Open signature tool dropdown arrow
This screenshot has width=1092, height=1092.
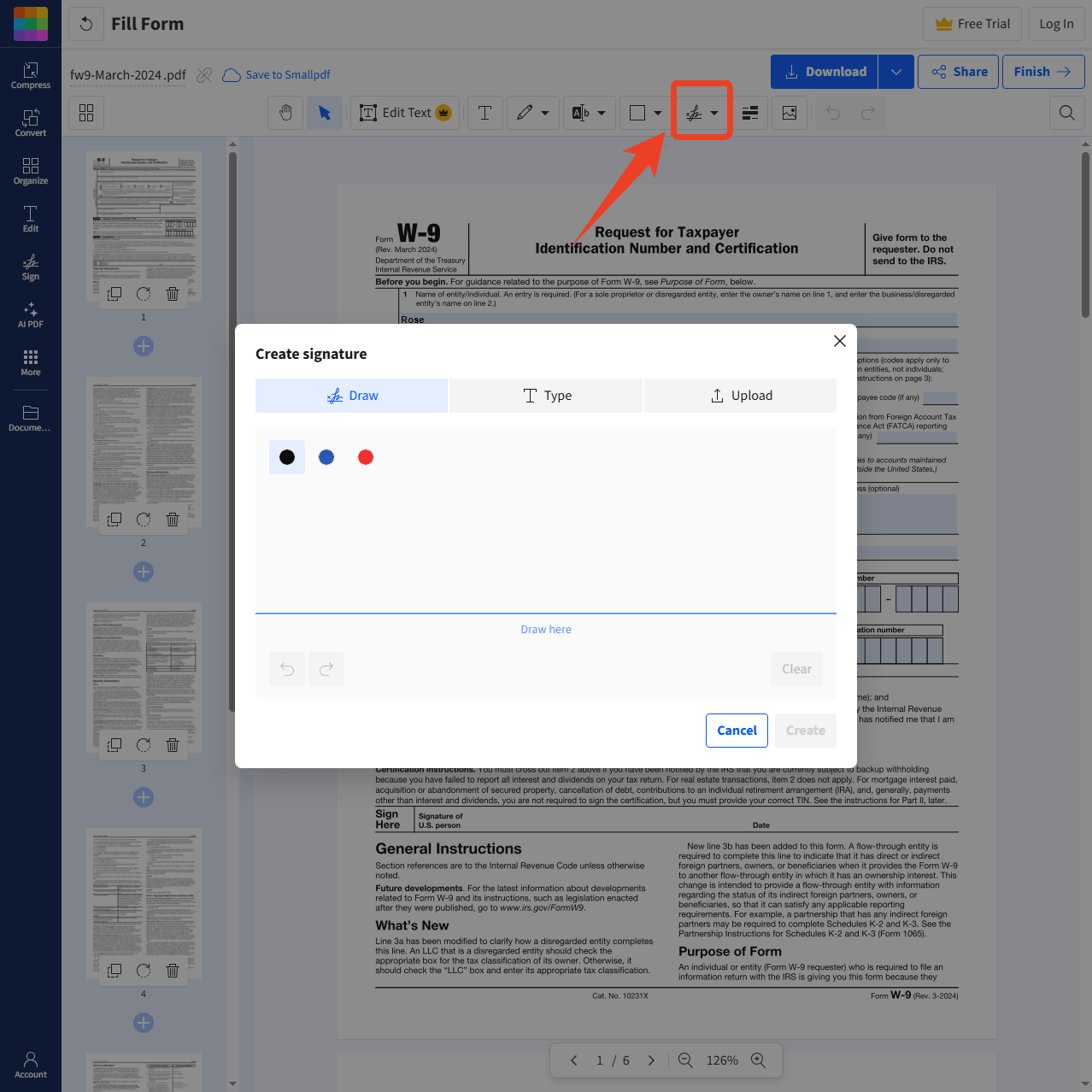[x=714, y=113]
